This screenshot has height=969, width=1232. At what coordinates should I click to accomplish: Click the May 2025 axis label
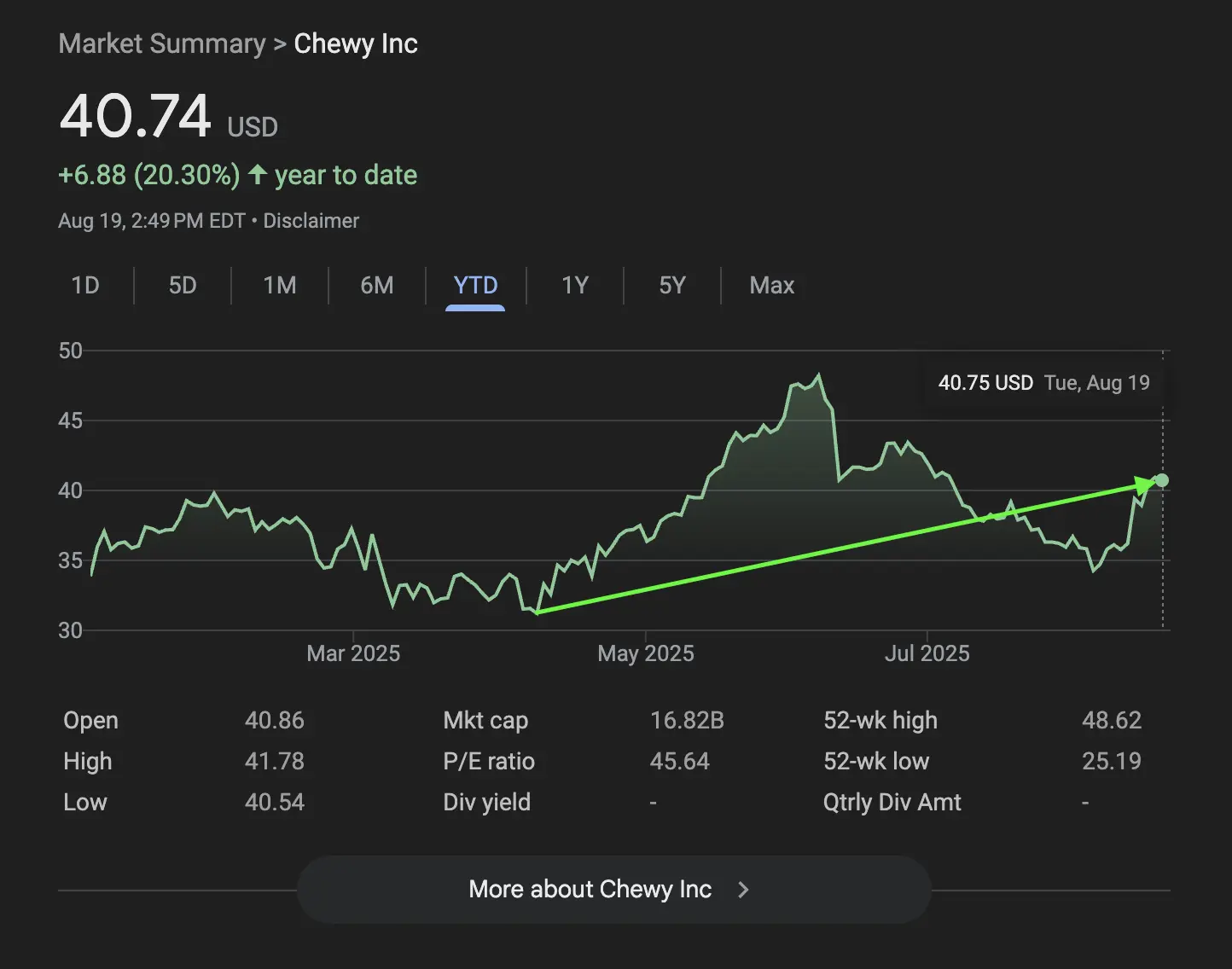[x=646, y=653]
